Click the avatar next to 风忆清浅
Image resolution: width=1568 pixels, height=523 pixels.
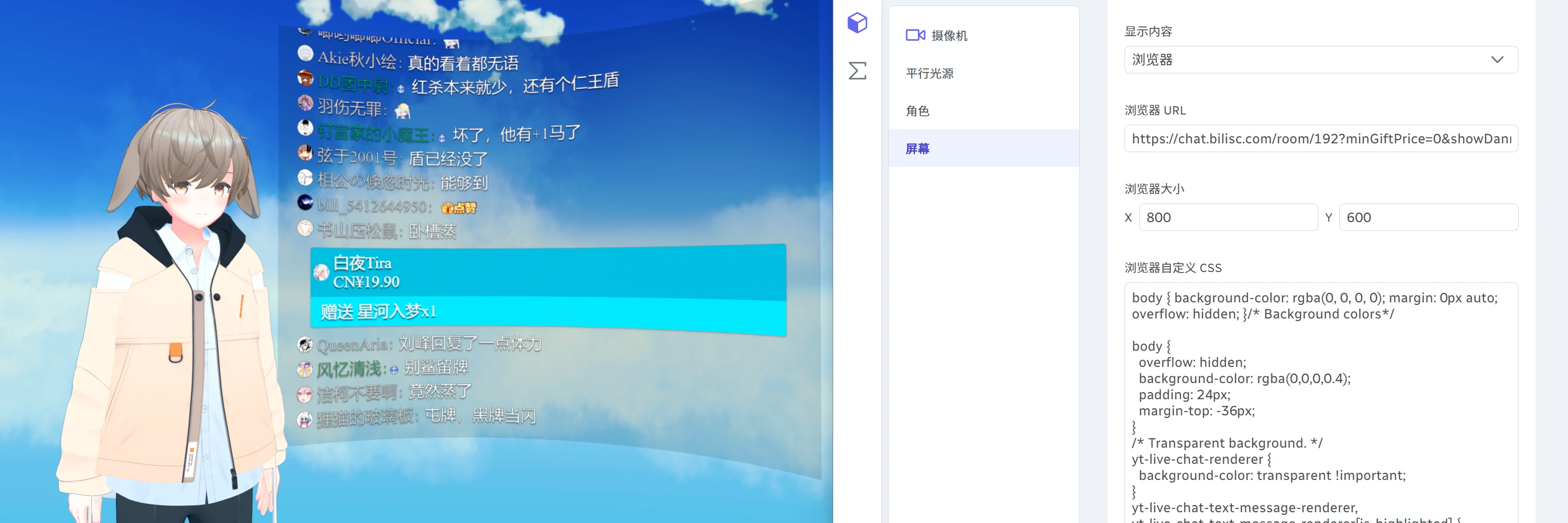305,369
